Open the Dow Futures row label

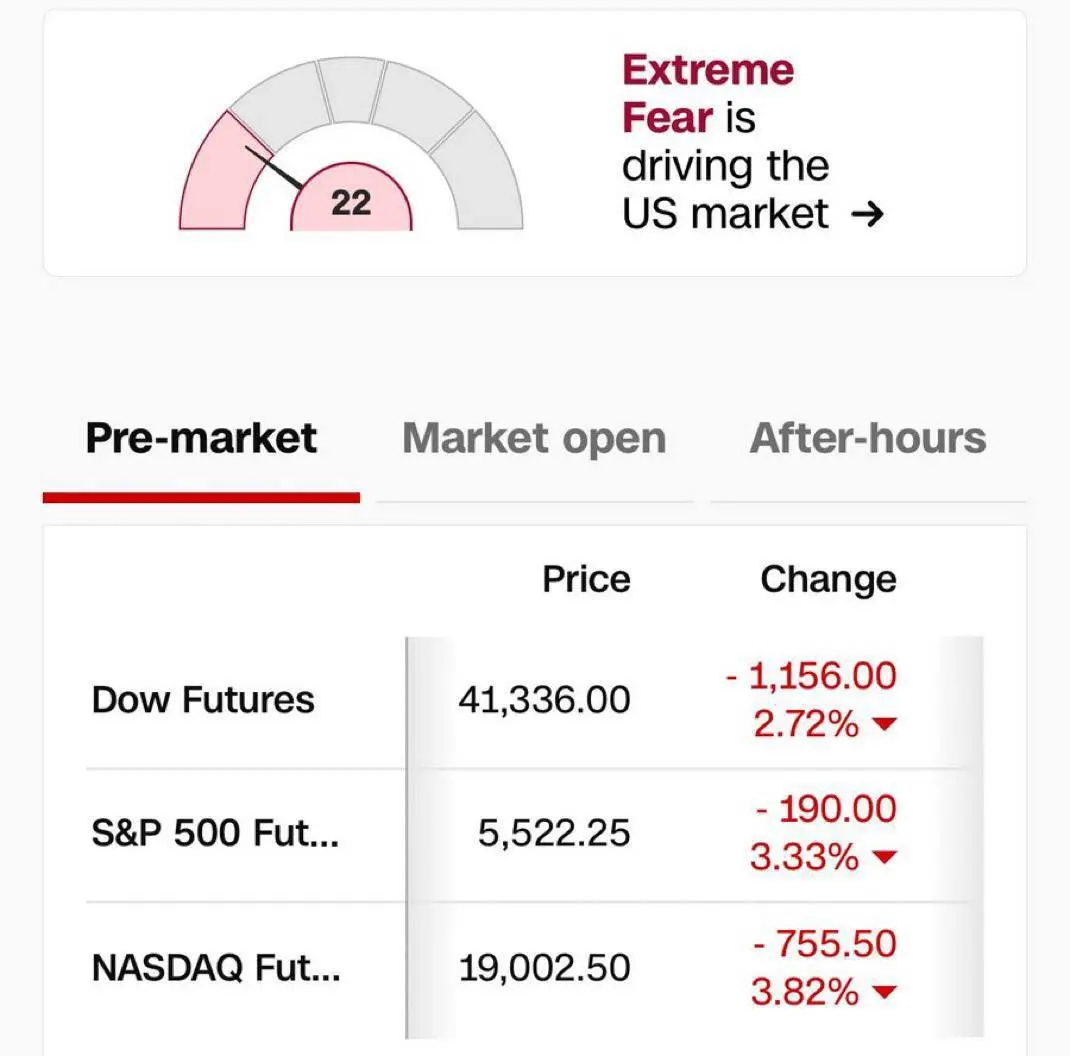point(203,700)
